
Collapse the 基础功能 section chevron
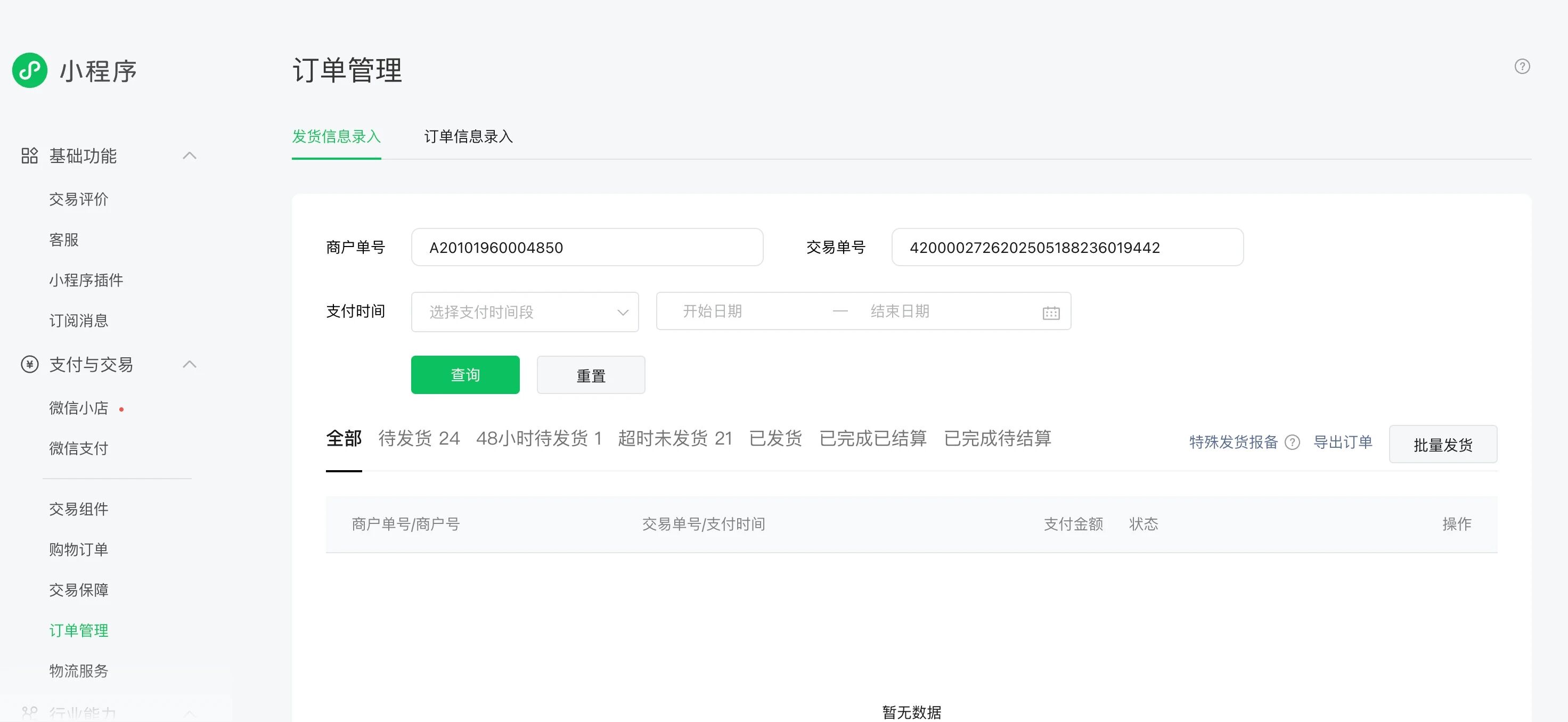tap(189, 156)
